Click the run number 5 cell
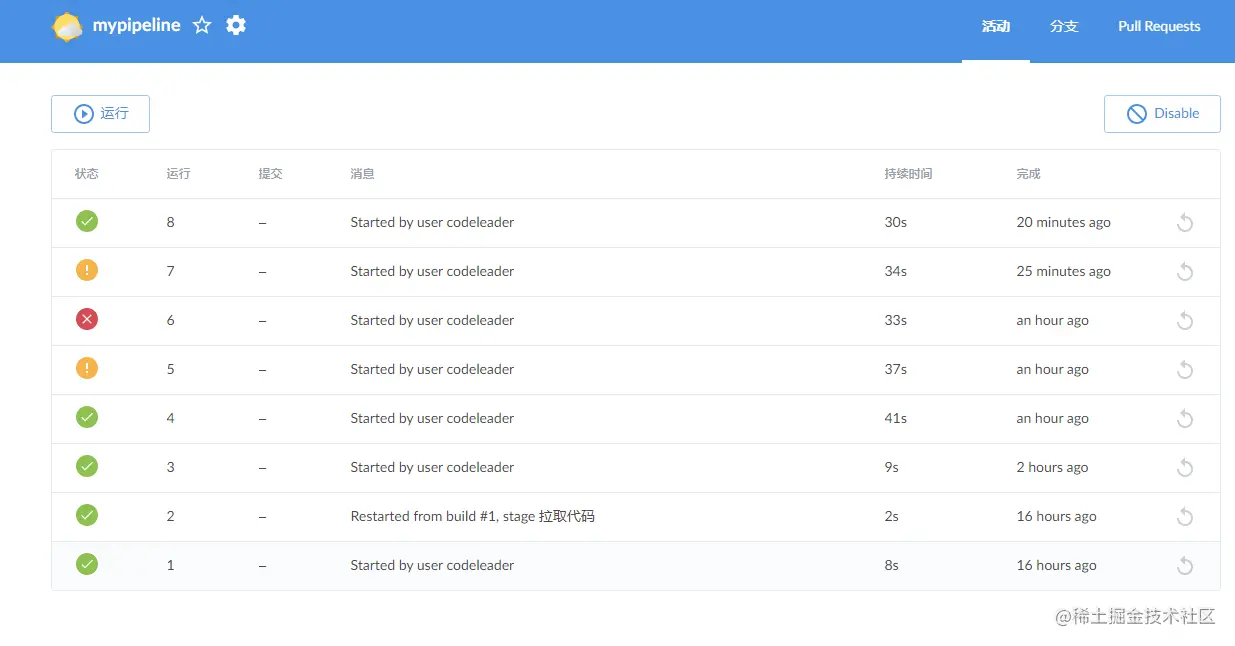 (171, 369)
